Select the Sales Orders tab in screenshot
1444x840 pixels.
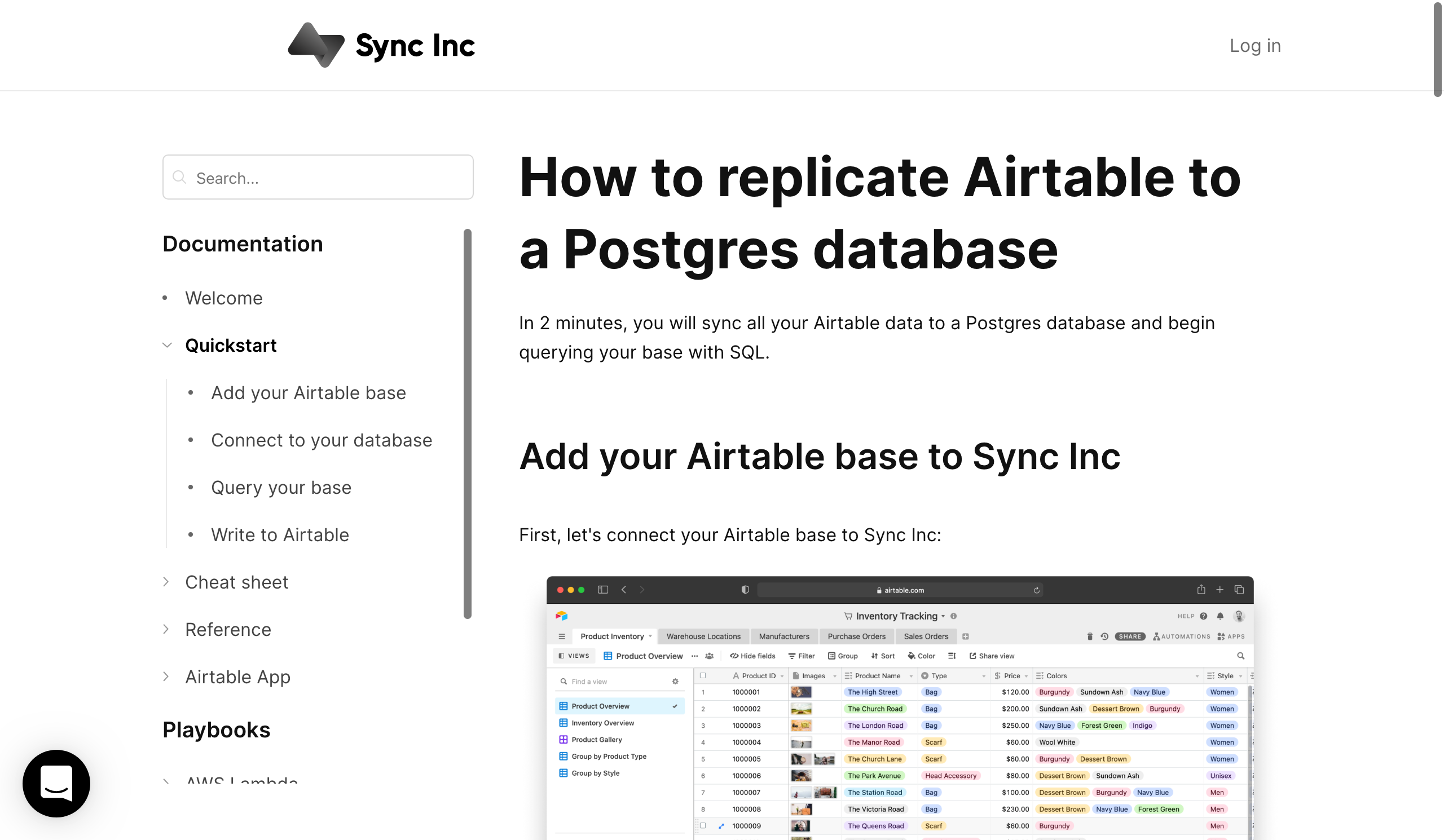926,636
